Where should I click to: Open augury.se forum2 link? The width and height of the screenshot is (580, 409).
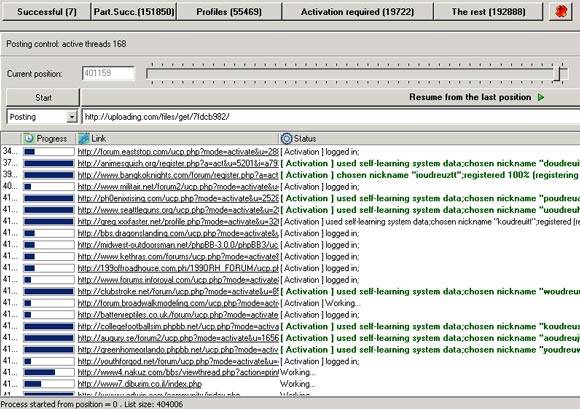pos(178,338)
